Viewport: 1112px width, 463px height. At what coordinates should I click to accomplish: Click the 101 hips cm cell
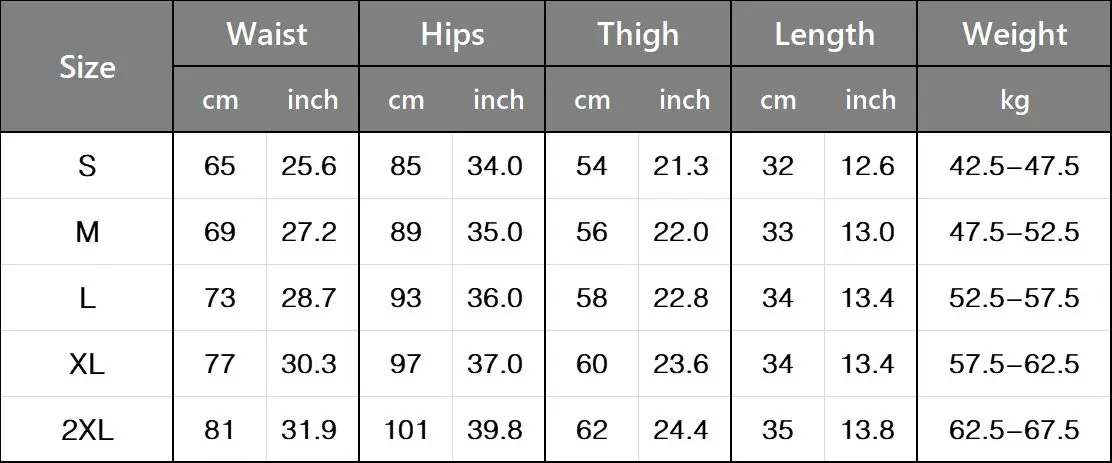coord(406,430)
